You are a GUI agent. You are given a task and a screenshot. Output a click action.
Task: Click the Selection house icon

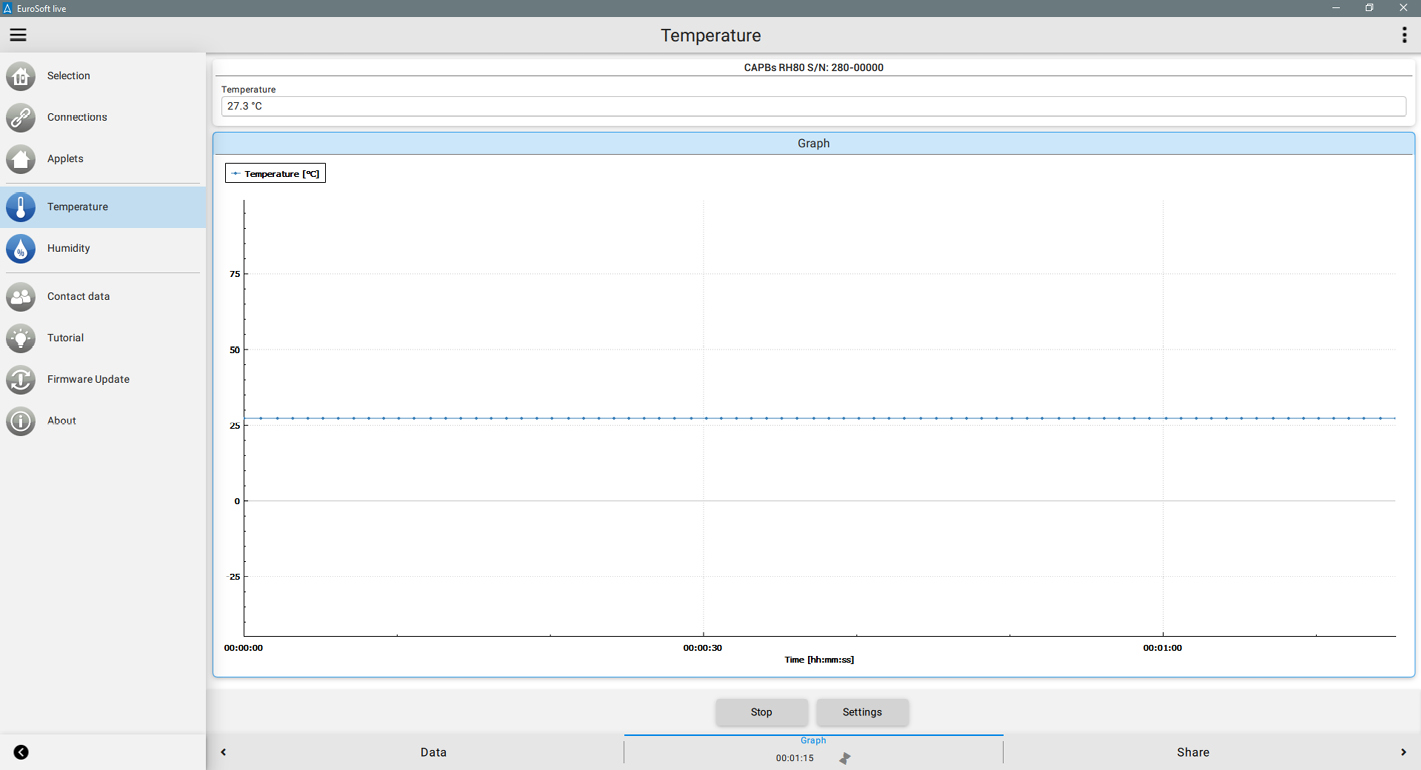point(21,76)
